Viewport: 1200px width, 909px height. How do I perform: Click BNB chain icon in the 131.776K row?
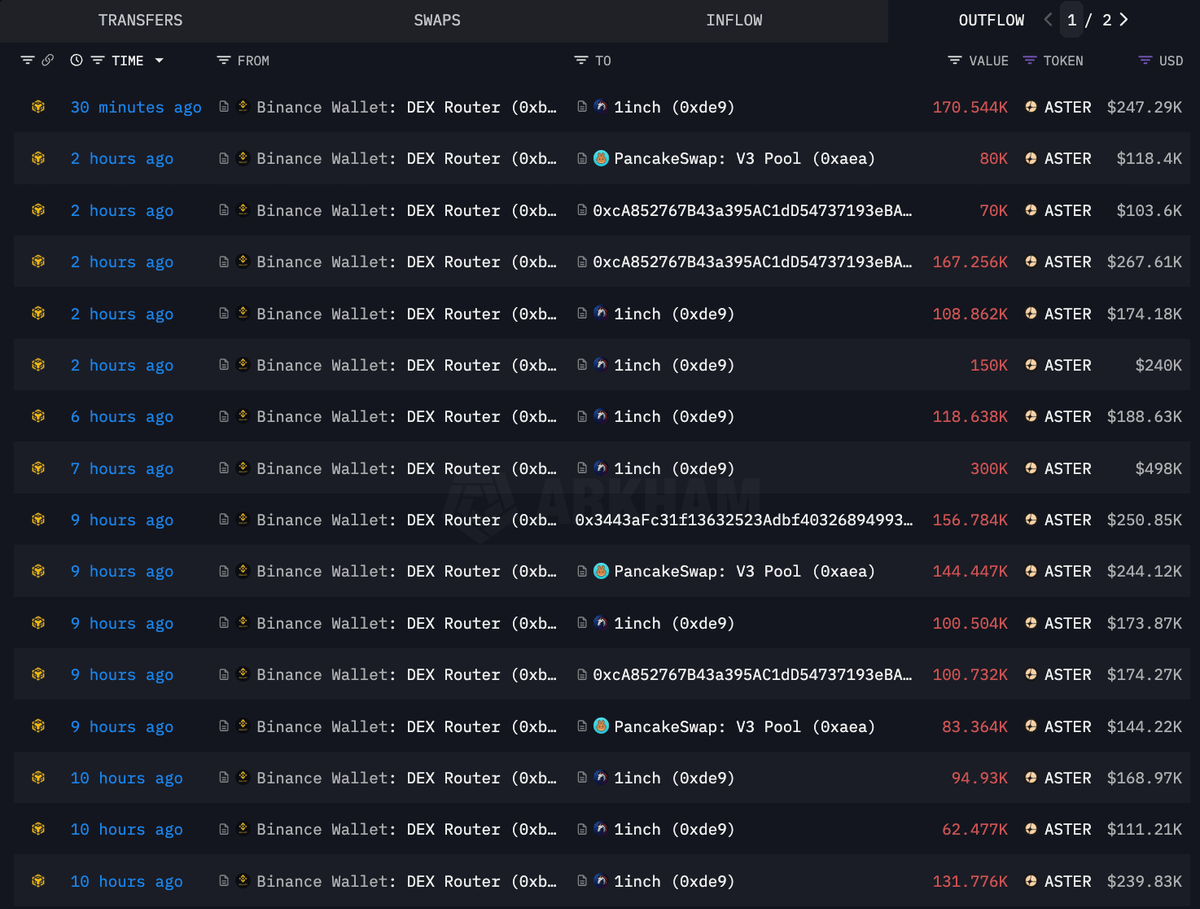[38, 881]
